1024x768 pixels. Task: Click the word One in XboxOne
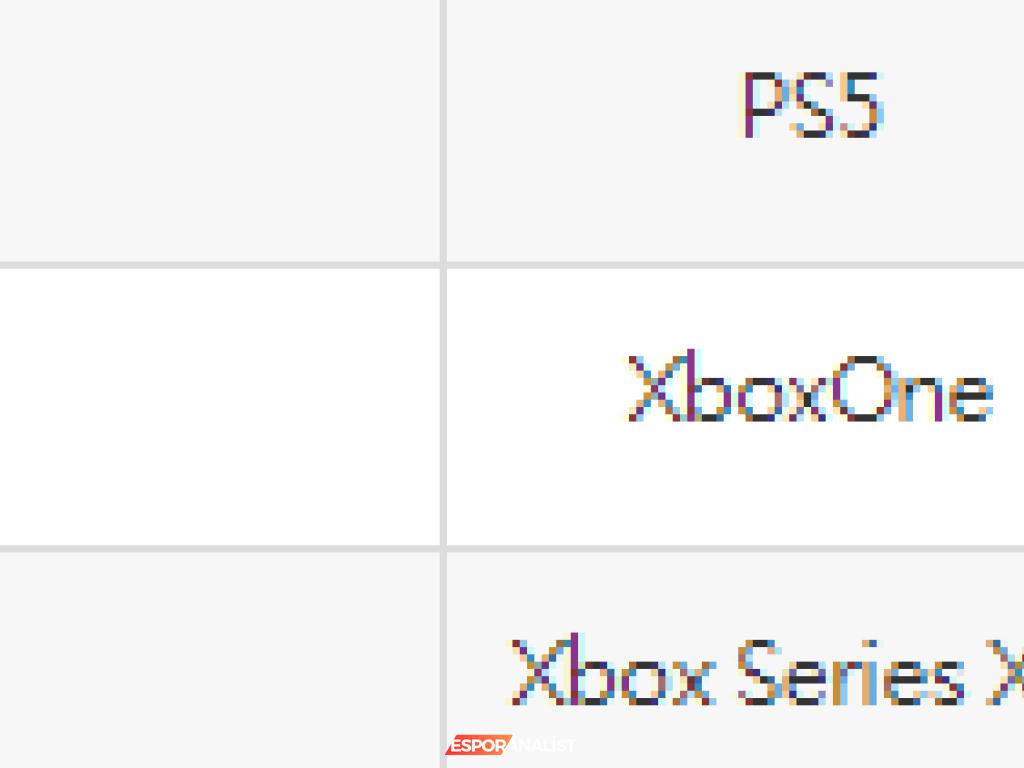[912, 389]
